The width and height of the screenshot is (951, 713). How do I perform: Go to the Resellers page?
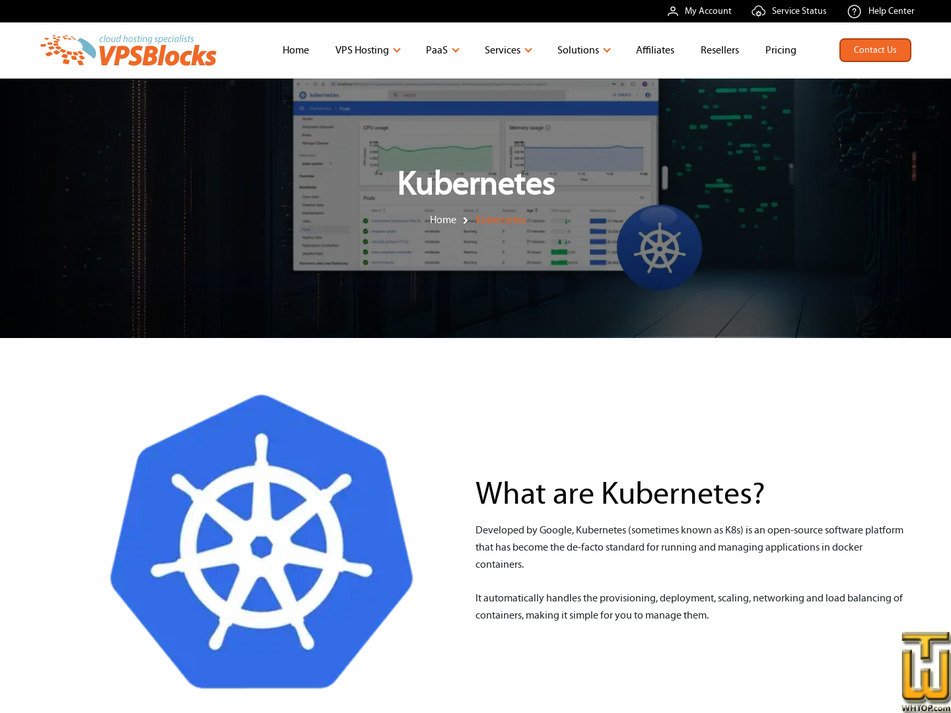click(x=719, y=50)
